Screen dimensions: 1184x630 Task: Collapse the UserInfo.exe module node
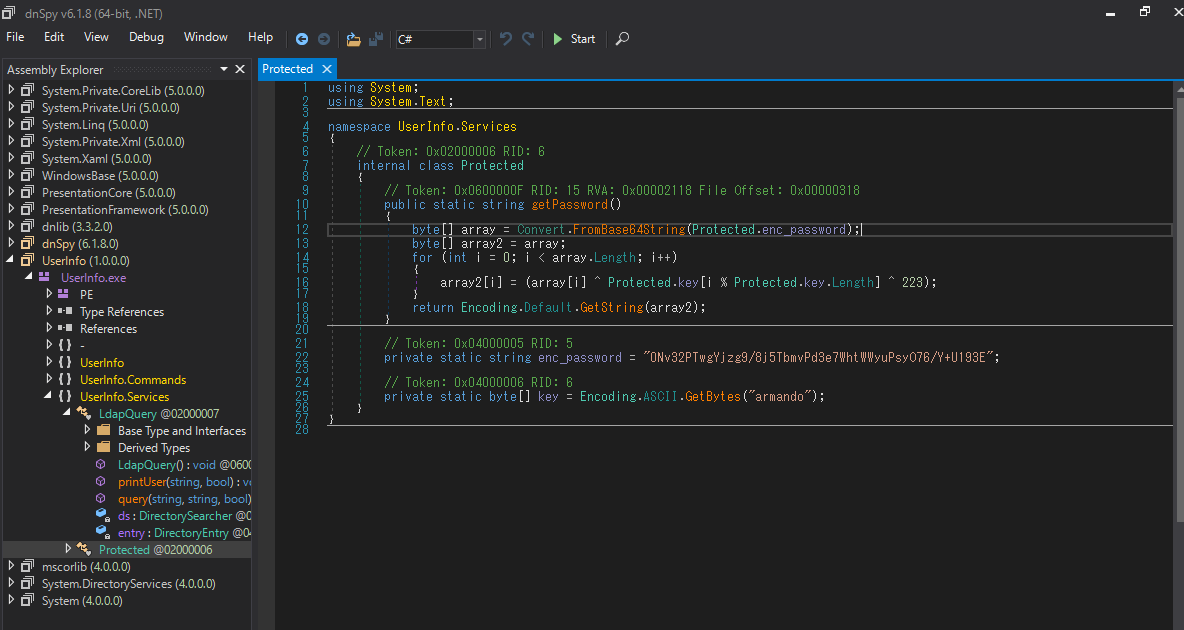pos(29,276)
